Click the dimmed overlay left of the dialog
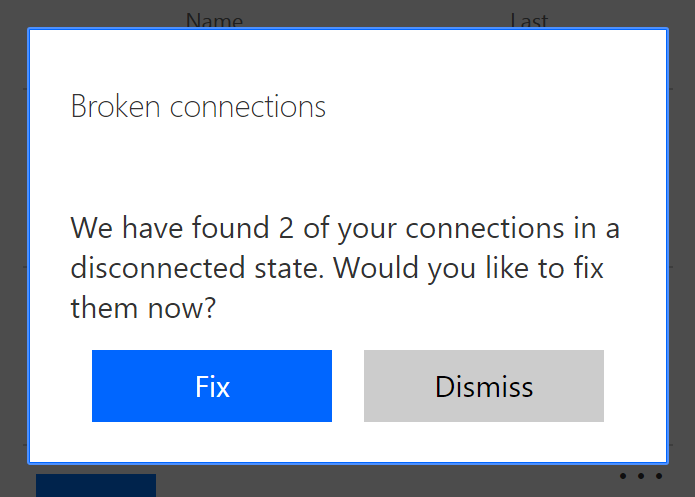 (x=13, y=250)
